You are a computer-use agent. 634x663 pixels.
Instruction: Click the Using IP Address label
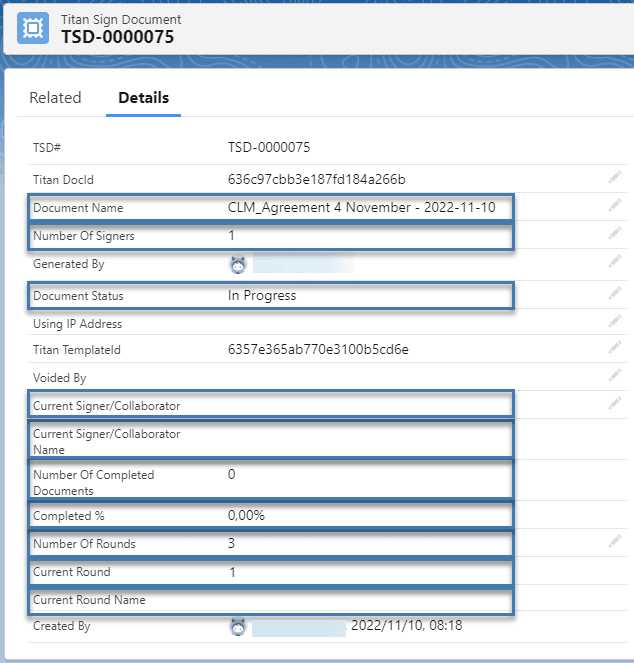coord(77,324)
